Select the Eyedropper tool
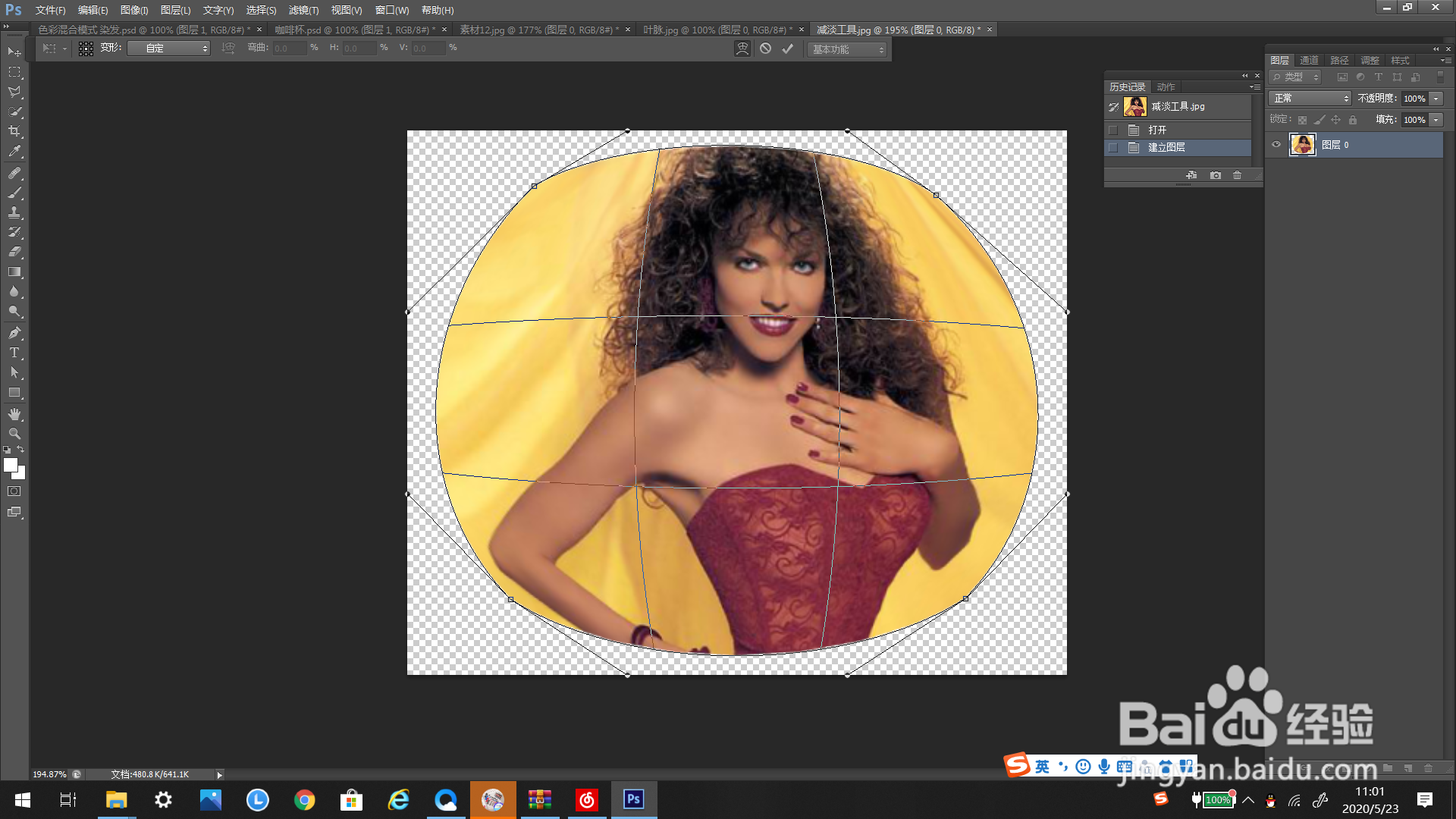1456x819 pixels. 14,152
